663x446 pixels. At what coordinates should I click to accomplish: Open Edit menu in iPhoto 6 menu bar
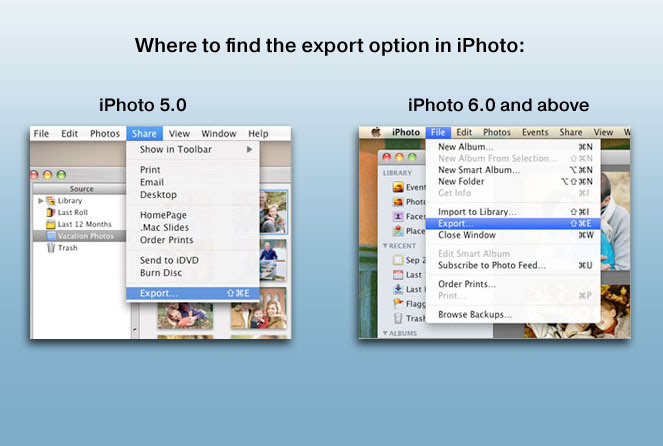click(464, 132)
